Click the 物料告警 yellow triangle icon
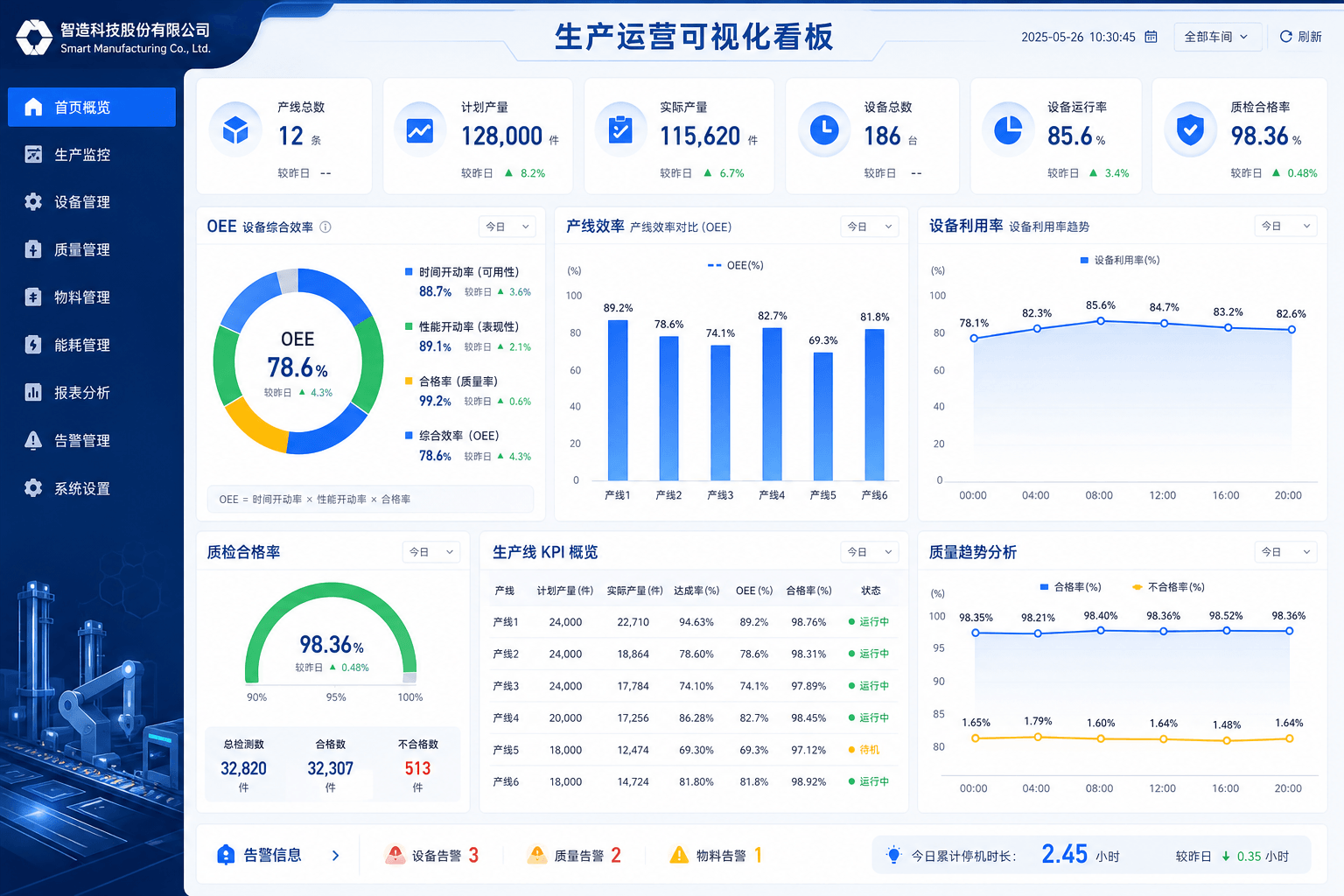The height and width of the screenshot is (896, 1344). pyautogui.click(x=679, y=855)
